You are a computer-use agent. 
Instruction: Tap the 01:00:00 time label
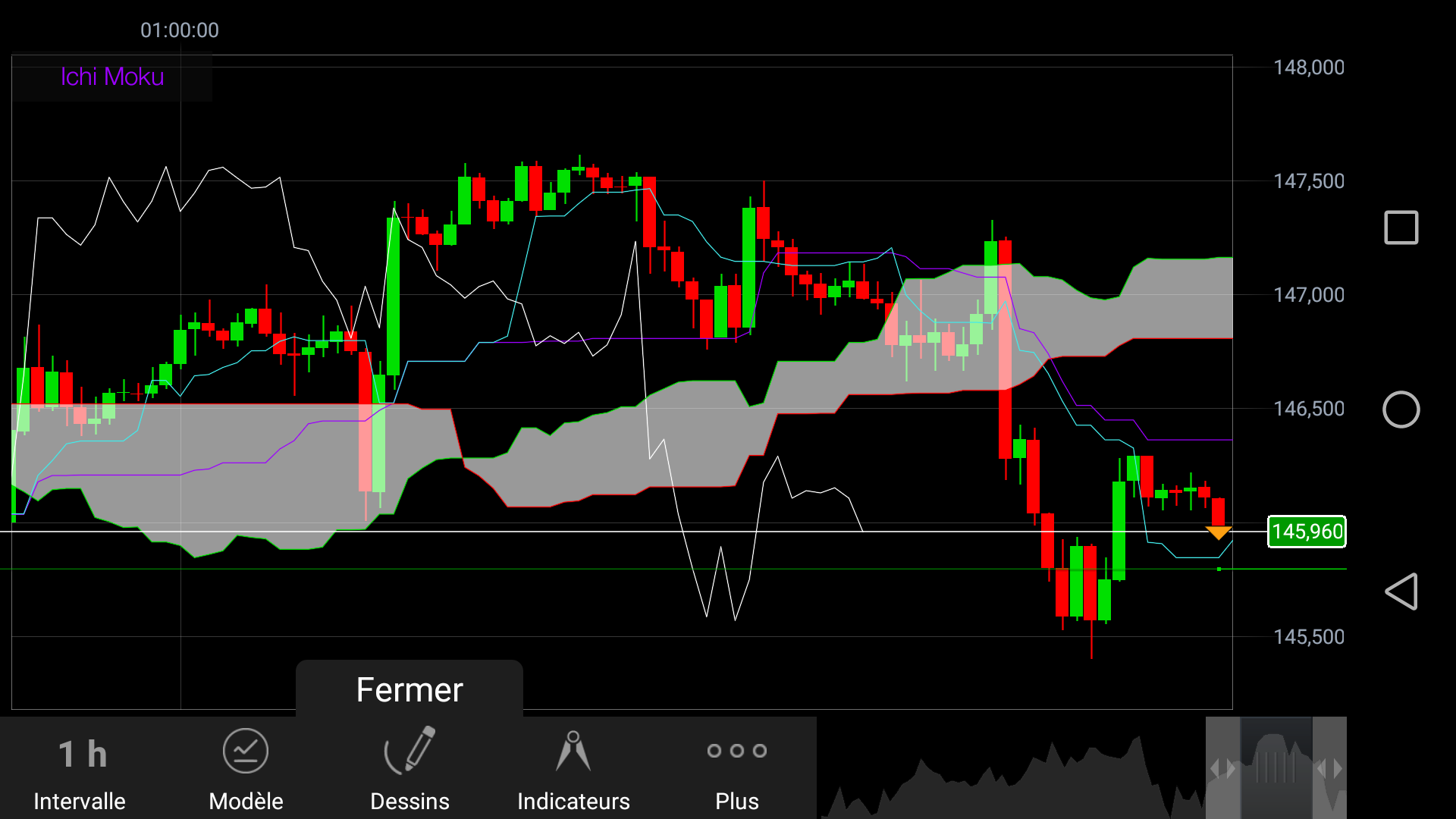click(180, 30)
